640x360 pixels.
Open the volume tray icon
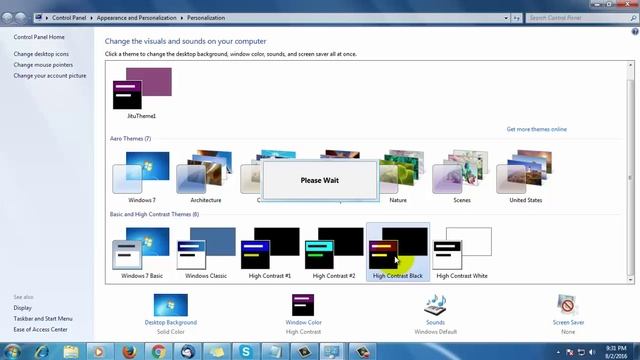(592, 352)
